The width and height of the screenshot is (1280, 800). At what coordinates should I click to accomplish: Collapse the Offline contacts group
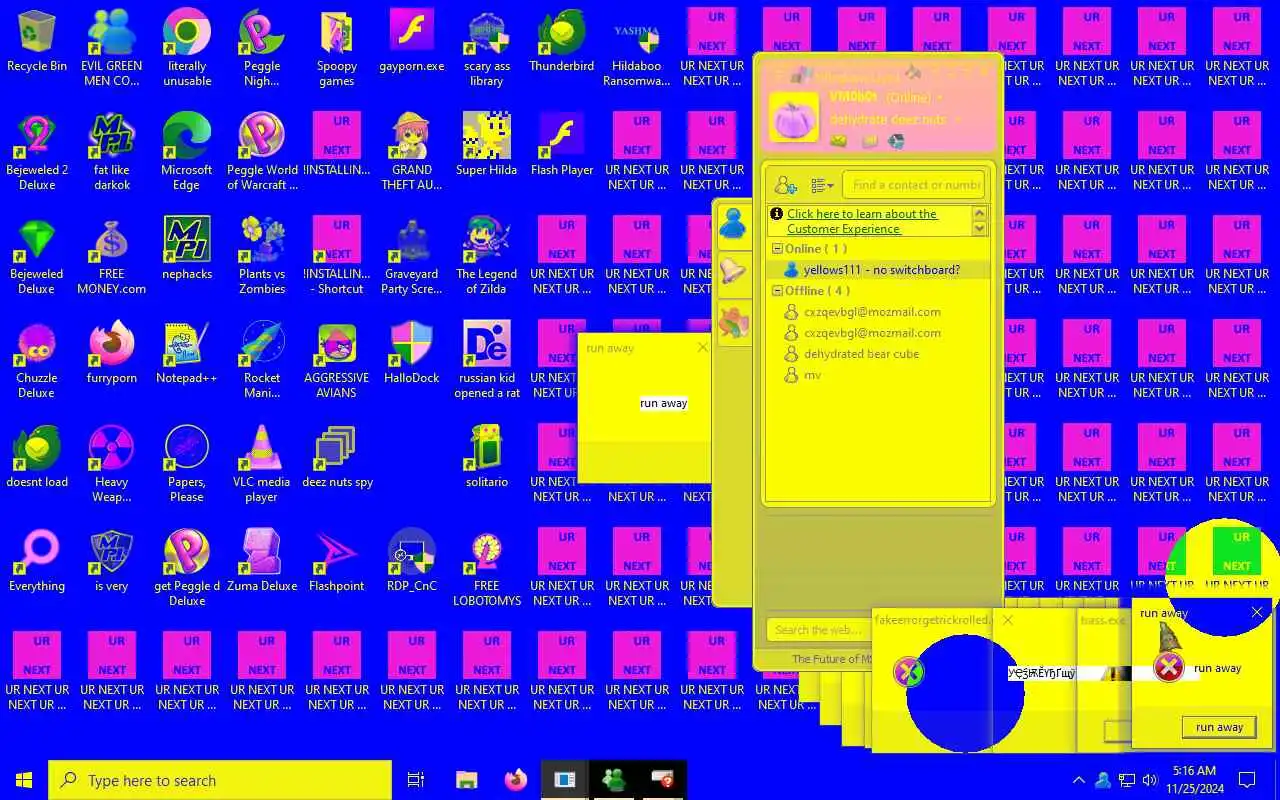click(777, 290)
